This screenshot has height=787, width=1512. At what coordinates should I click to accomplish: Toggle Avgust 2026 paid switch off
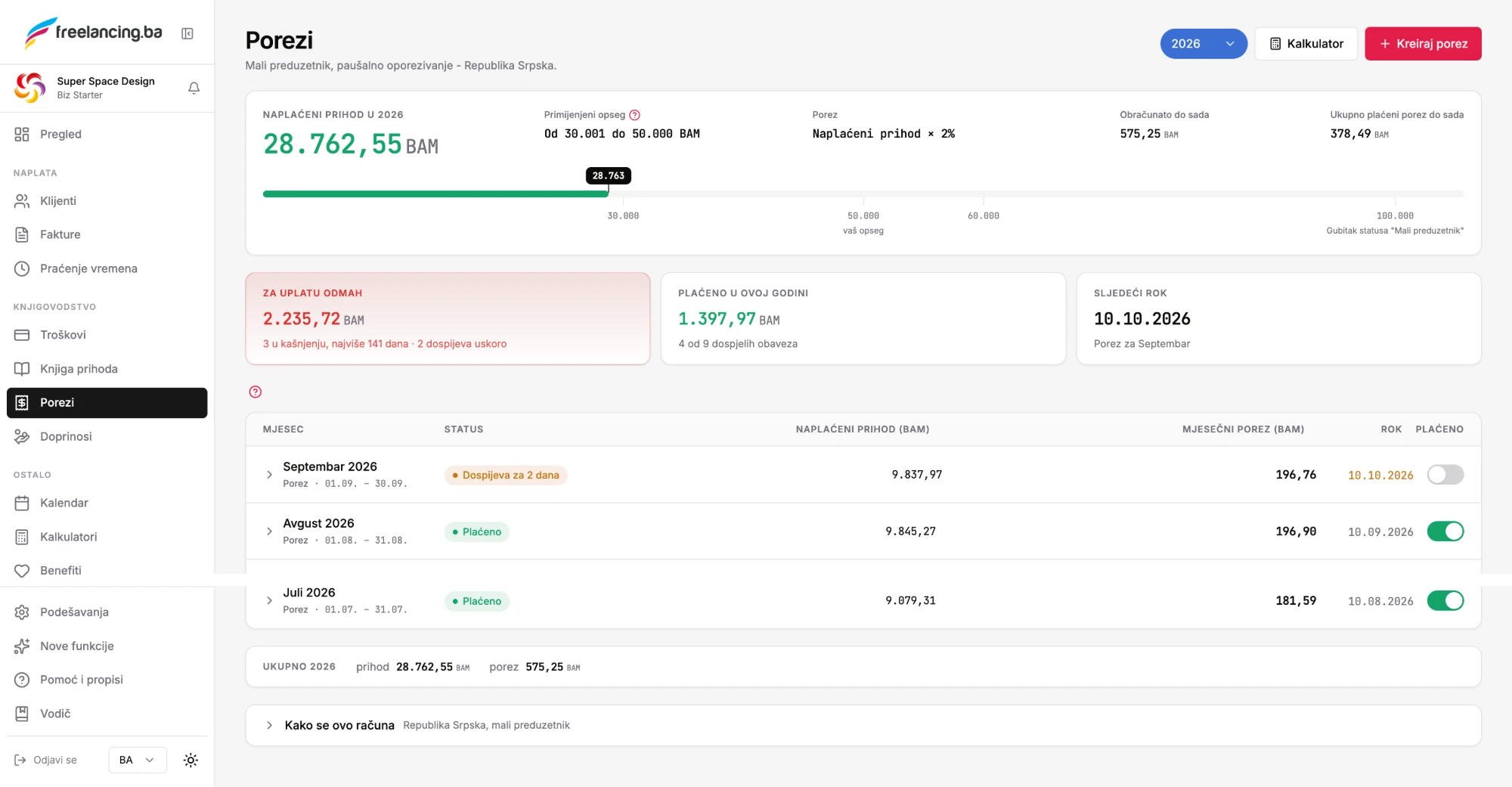(x=1445, y=531)
